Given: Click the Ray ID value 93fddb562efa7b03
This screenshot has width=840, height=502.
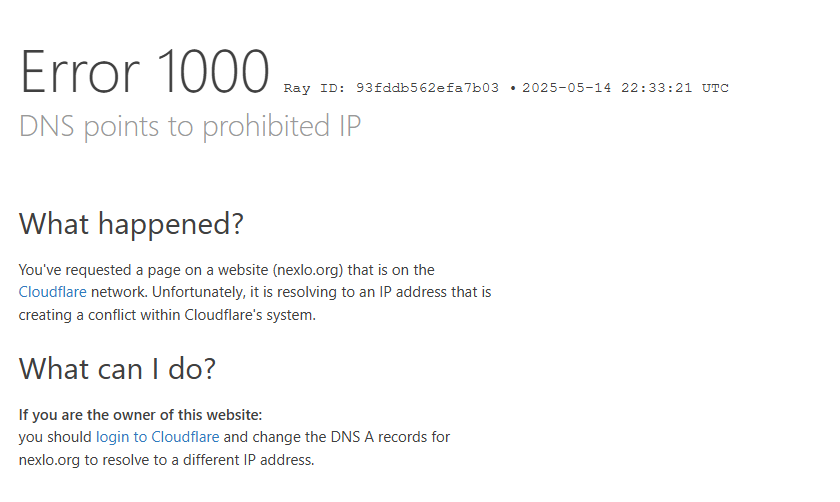Looking at the screenshot, I should click(x=428, y=88).
